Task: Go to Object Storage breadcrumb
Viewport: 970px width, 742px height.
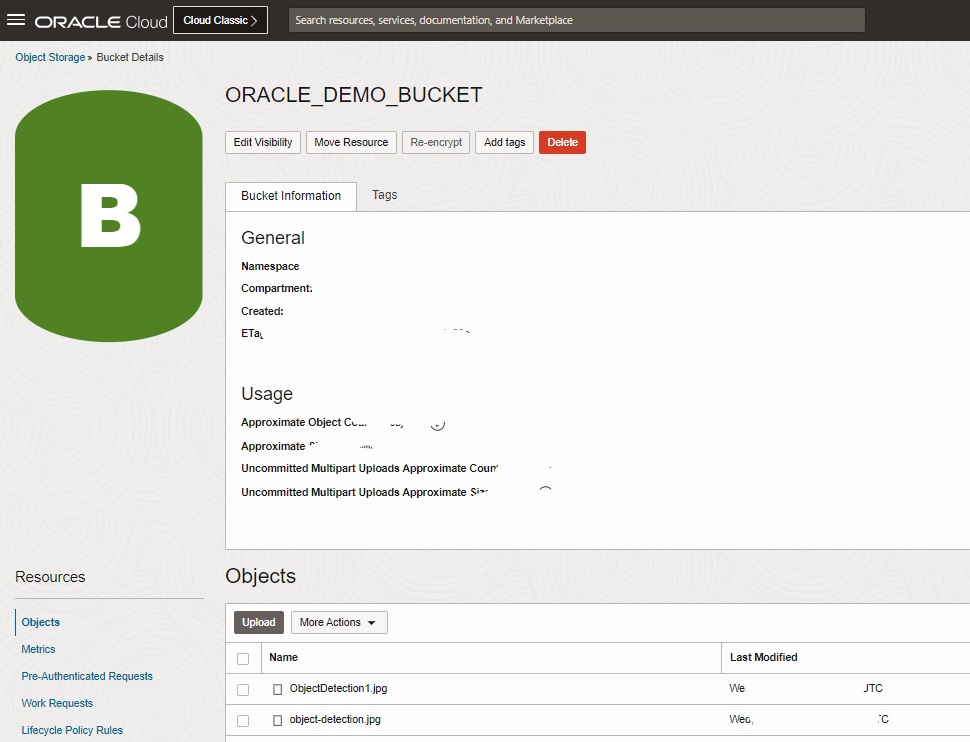Action: [x=50, y=57]
